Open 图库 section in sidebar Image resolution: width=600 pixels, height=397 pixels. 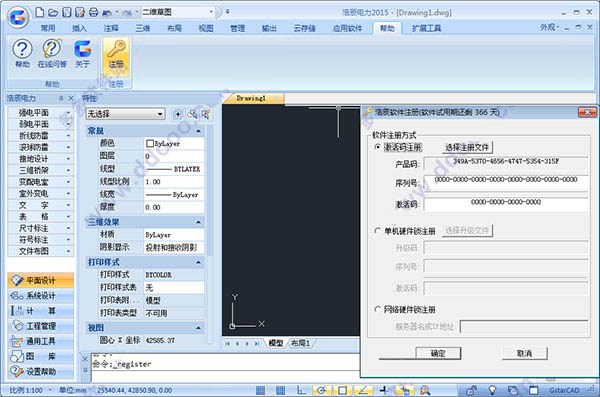point(41,356)
